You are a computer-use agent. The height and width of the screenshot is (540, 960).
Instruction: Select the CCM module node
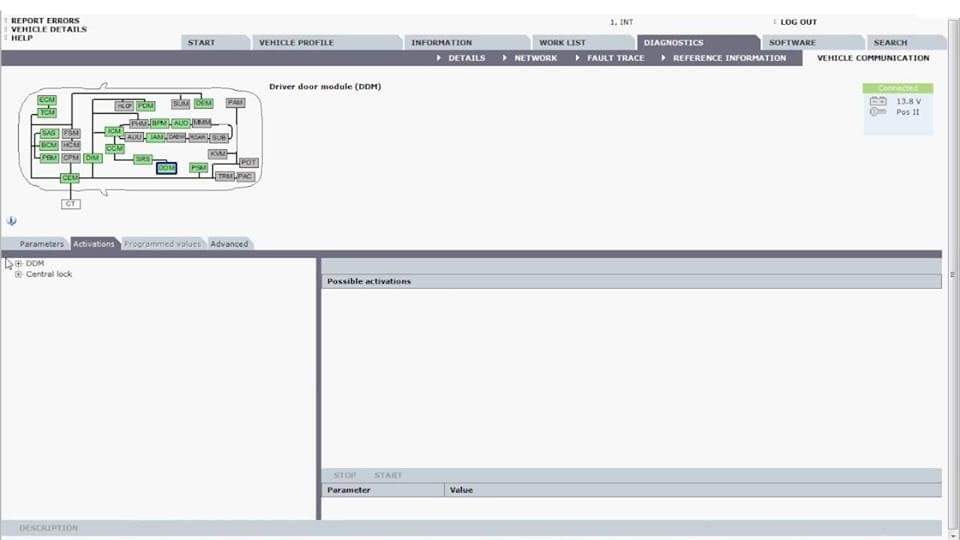[114, 149]
